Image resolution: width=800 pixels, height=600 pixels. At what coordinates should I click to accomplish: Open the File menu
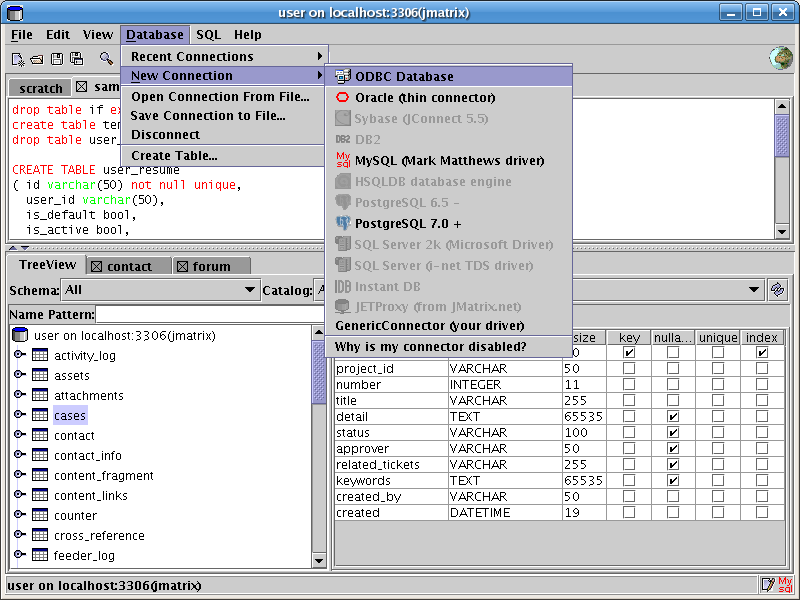click(22, 35)
